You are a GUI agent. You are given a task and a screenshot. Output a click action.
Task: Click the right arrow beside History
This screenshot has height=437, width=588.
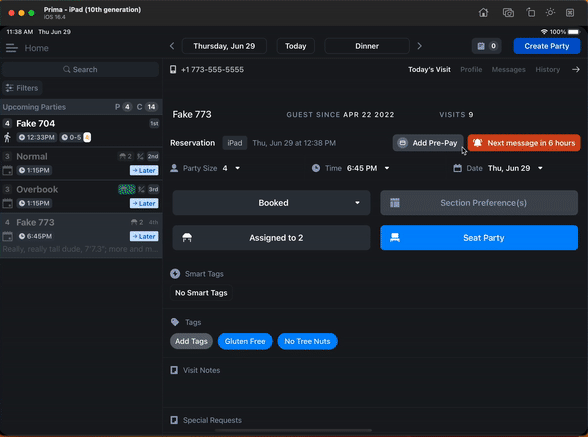pyautogui.click(x=576, y=69)
